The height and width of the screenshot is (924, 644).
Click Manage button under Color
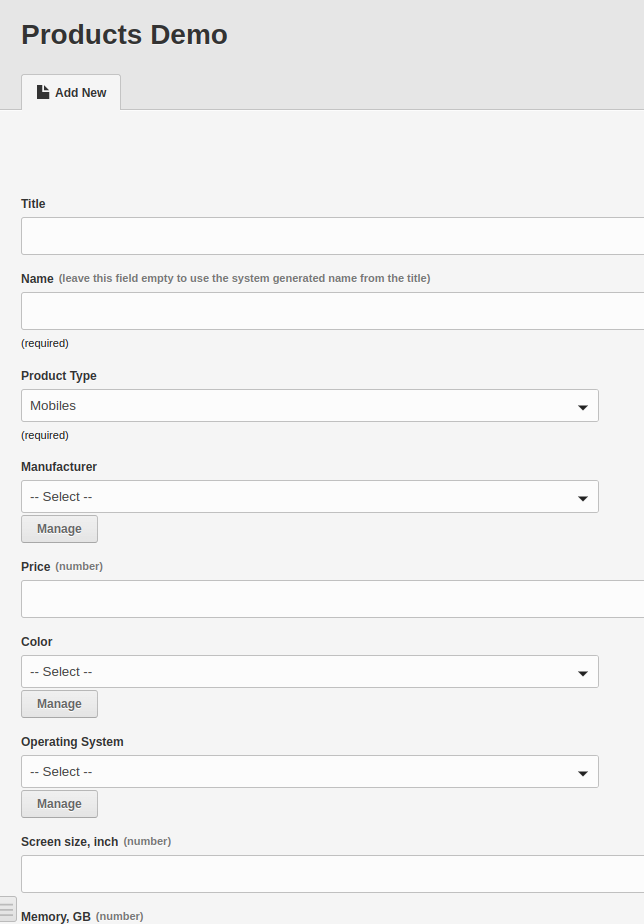tap(60, 704)
